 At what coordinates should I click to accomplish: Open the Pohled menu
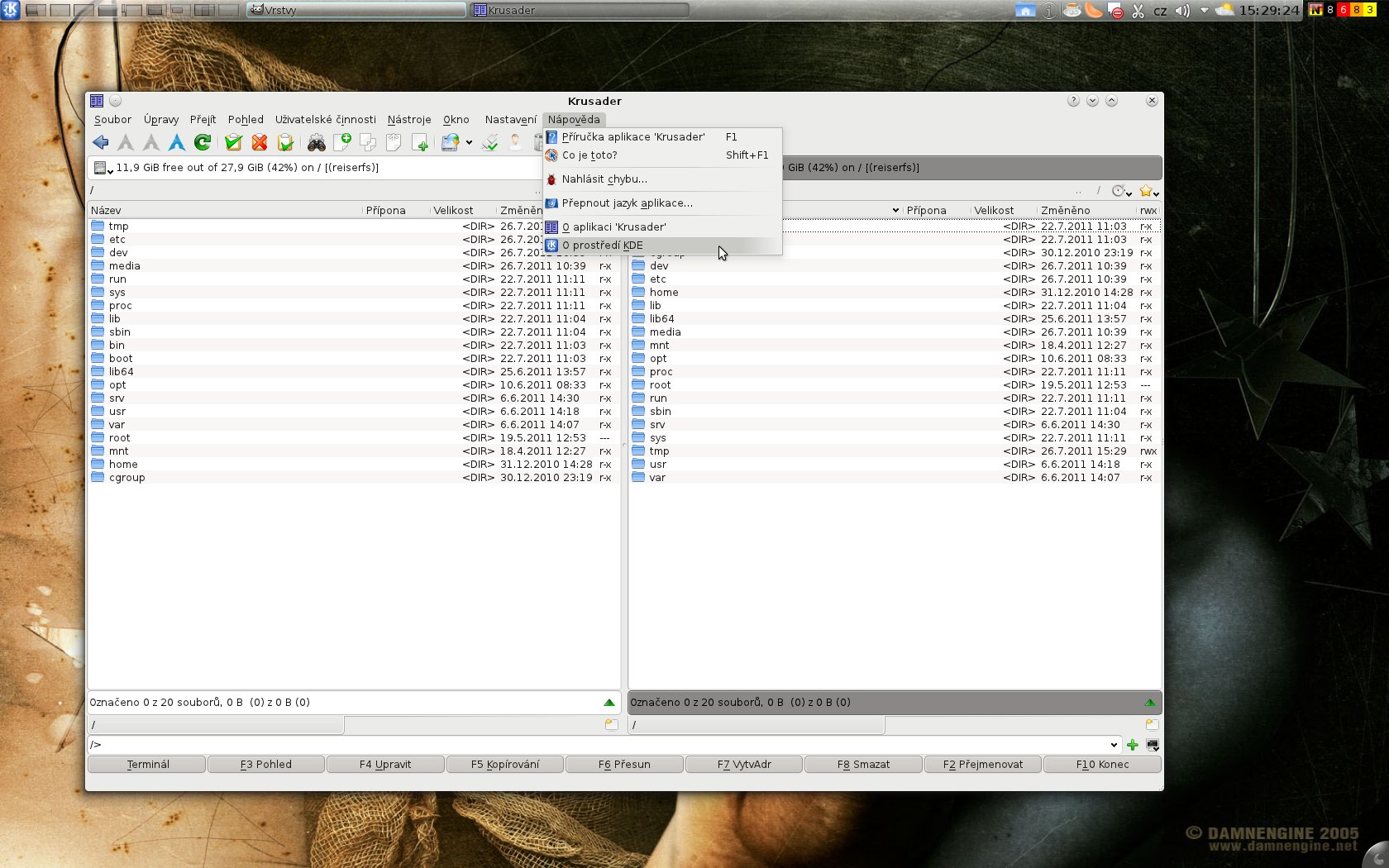[246, 119]
